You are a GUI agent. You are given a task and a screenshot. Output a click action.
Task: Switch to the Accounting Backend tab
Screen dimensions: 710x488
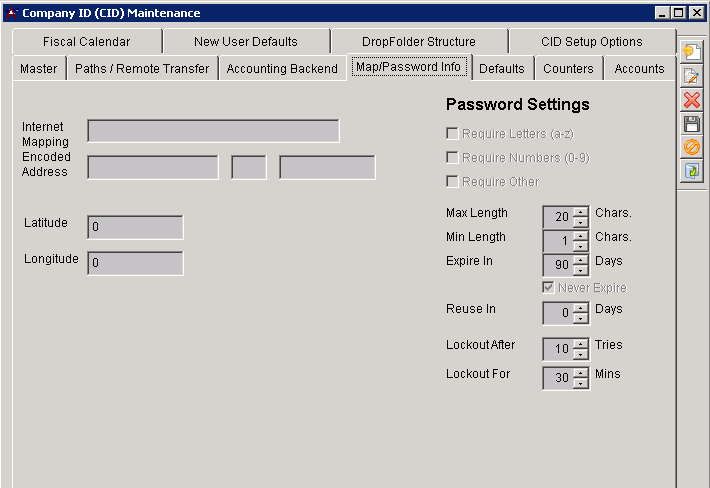pyautogui.click(x=282, y=69)
